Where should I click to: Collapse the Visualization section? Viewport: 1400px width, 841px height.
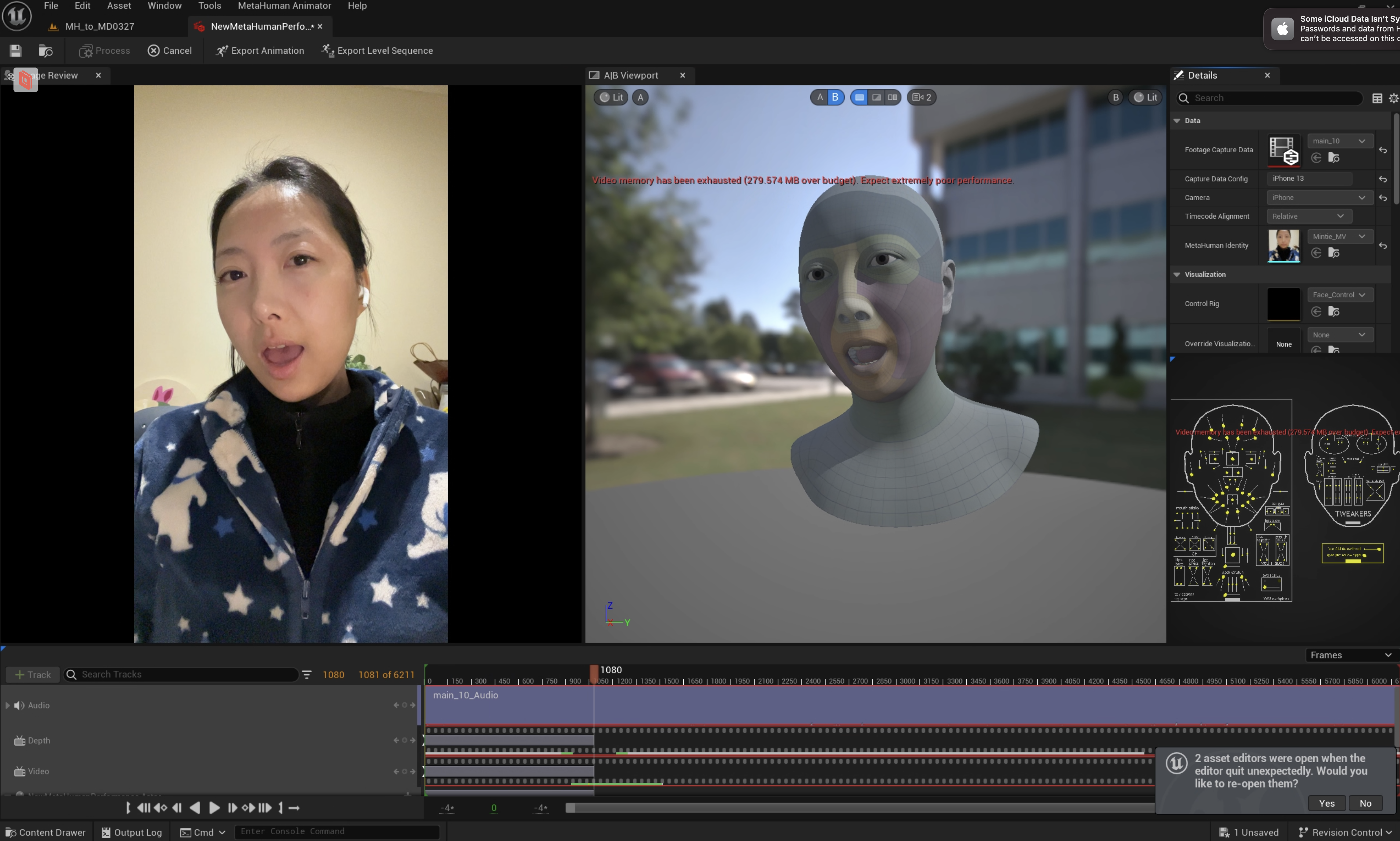(x=1177, y=274)
